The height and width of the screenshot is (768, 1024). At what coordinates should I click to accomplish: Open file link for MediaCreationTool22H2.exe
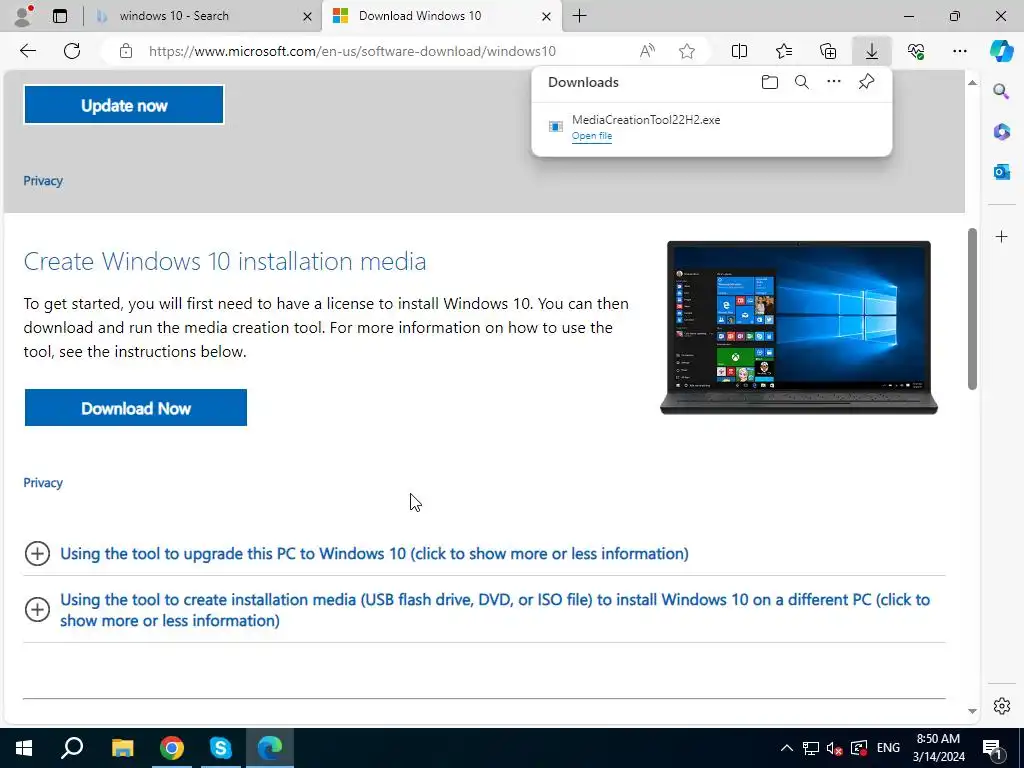[592, 136]
